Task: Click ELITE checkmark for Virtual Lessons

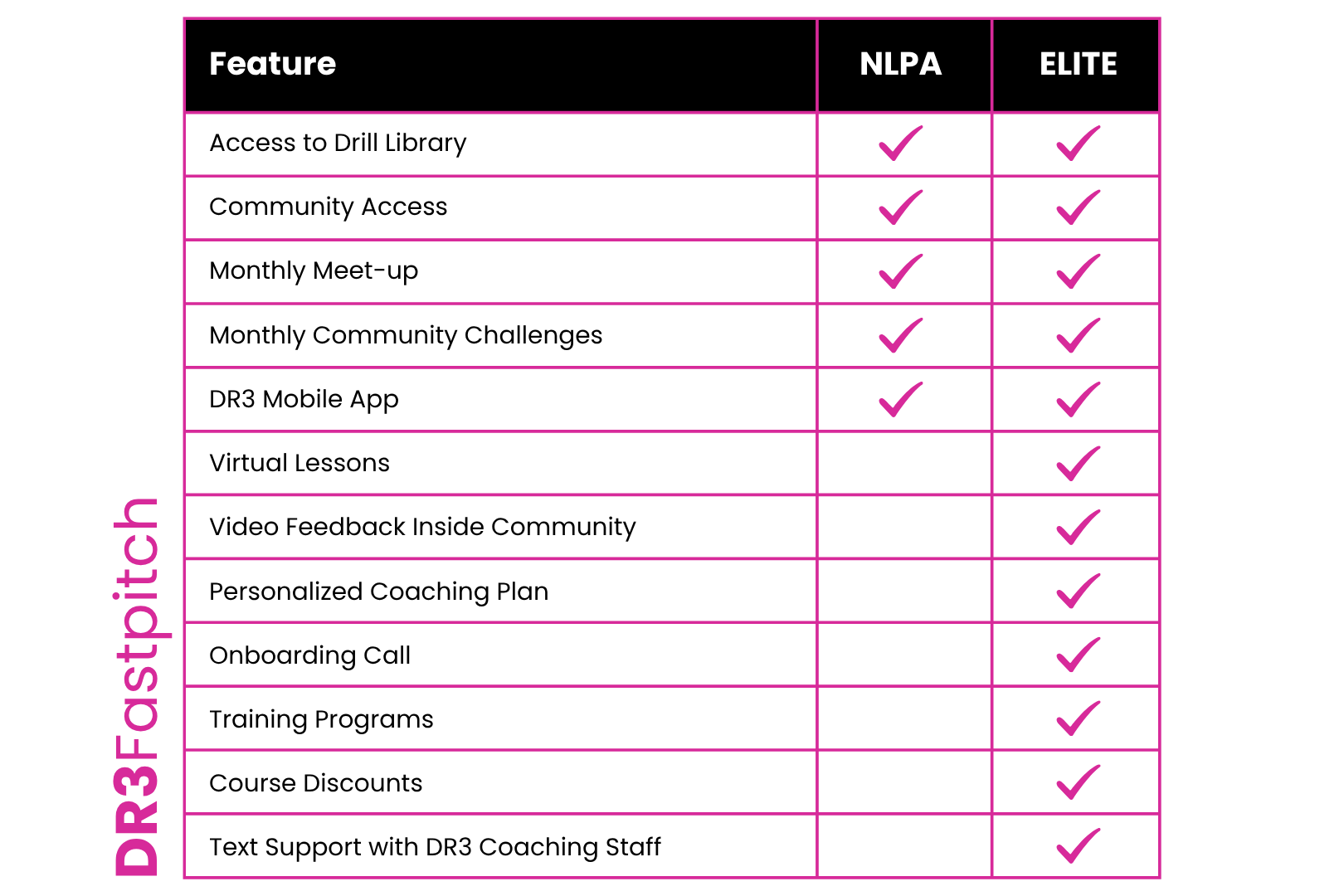Action: [x=1079, y=464]
